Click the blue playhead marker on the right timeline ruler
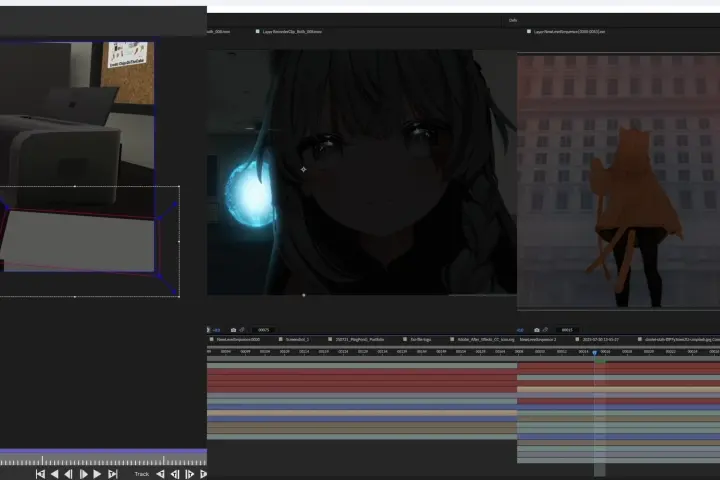 (x=595, y=353)
